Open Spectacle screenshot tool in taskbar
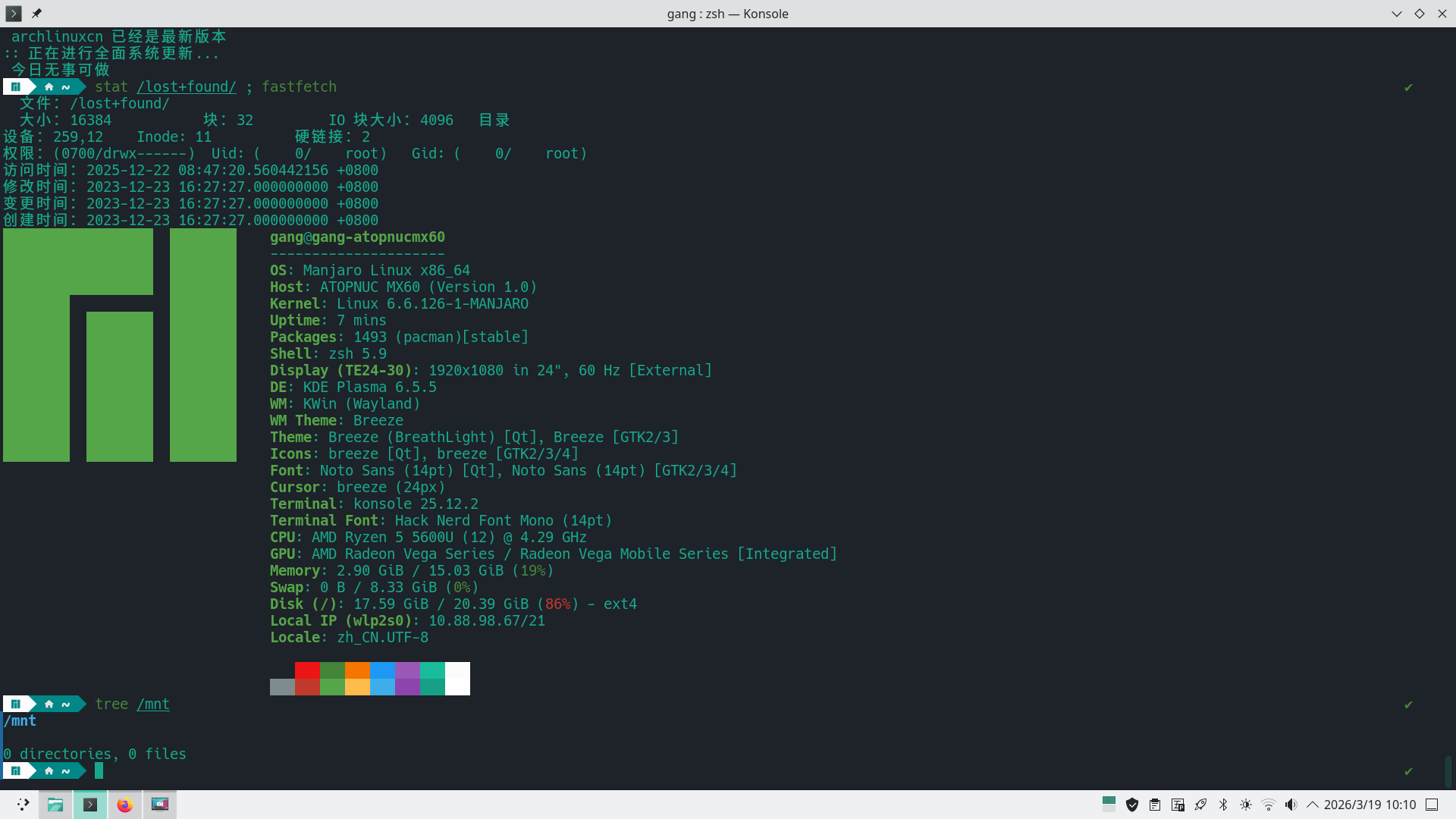 point(160,805)
